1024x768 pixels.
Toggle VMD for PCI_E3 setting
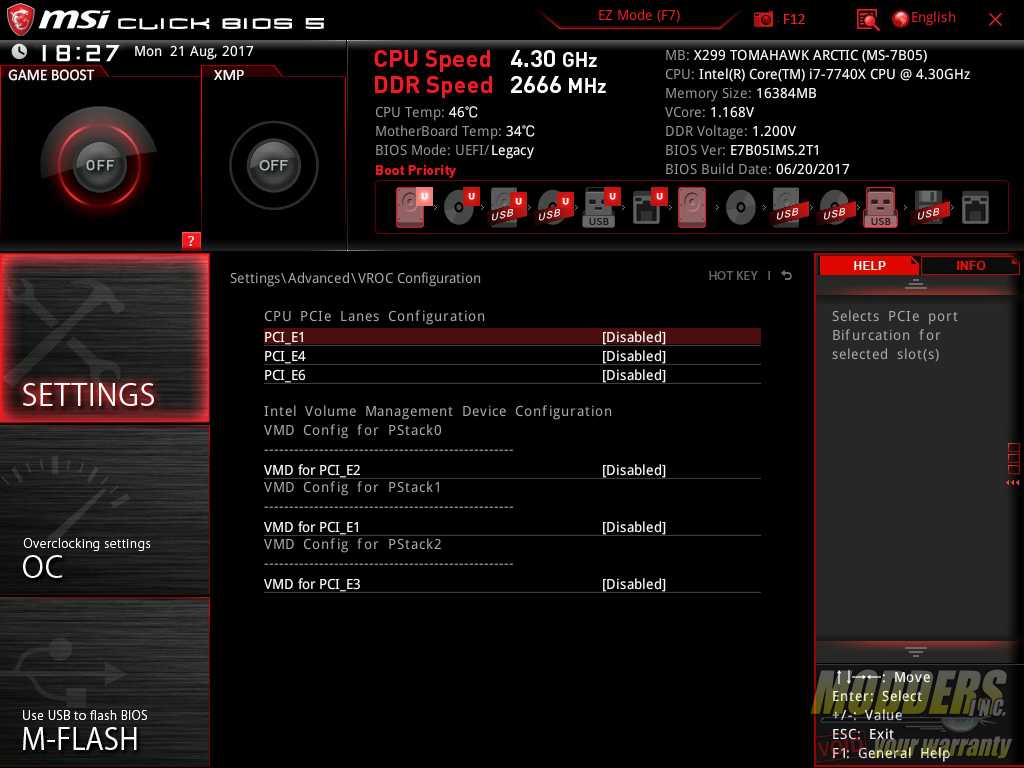click(x=512, y=583)
